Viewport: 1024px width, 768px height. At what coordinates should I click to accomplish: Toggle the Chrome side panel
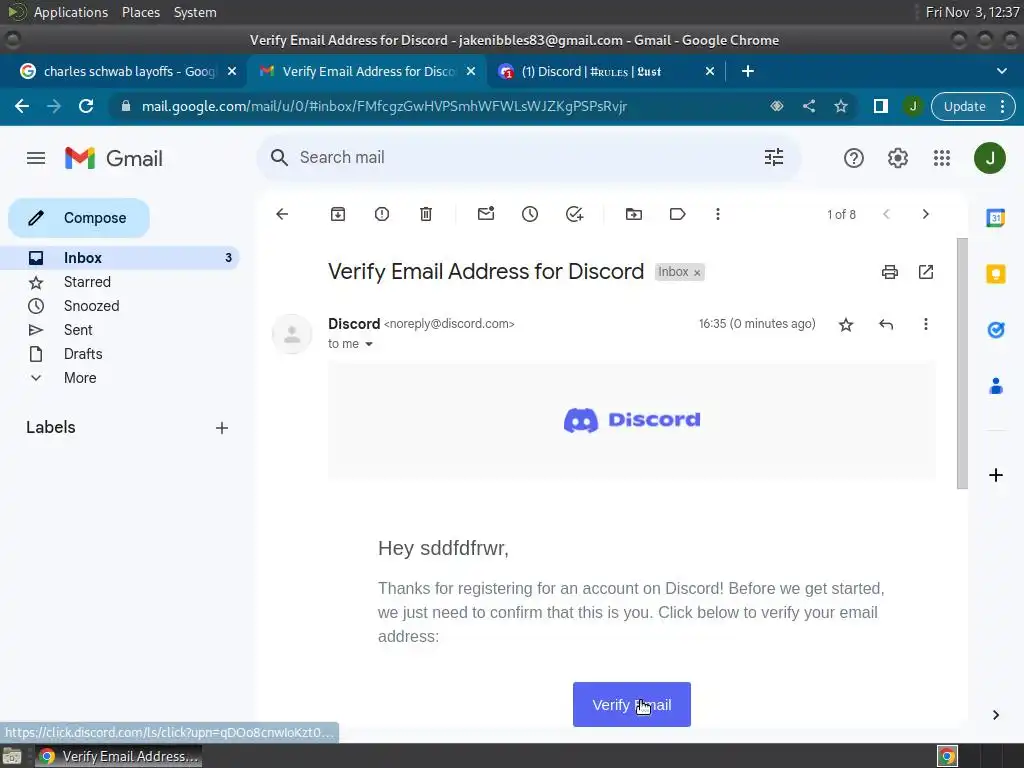point(880,106)
